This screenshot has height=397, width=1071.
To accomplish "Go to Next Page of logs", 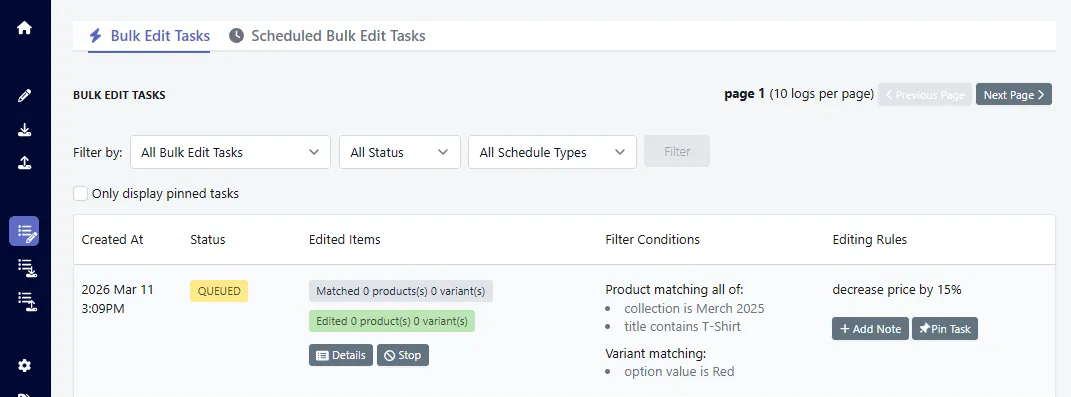I will (x=1014, y=95).
